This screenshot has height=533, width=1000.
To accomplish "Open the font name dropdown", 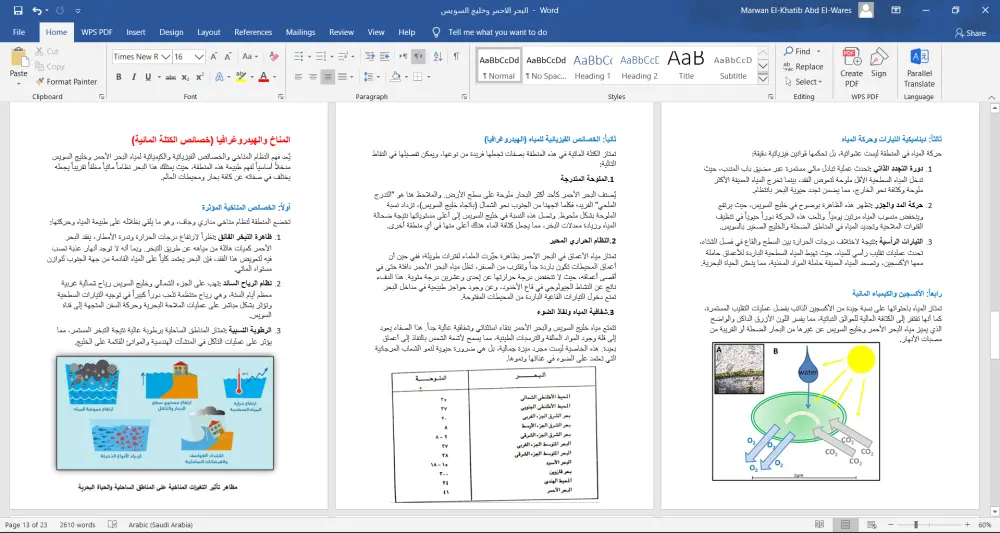I will pos(166,57).
